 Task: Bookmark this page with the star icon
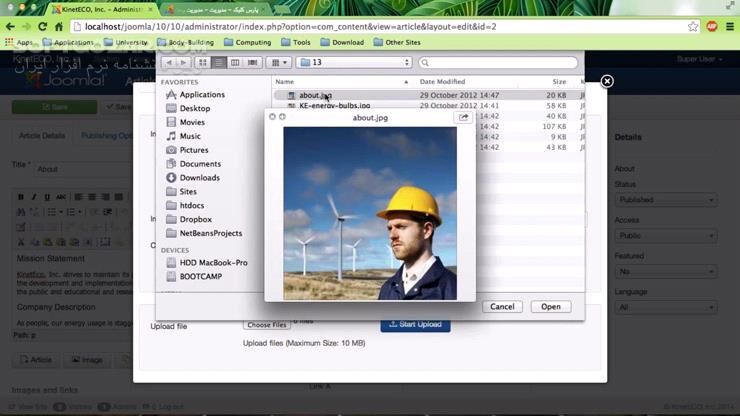click(693, 27)
